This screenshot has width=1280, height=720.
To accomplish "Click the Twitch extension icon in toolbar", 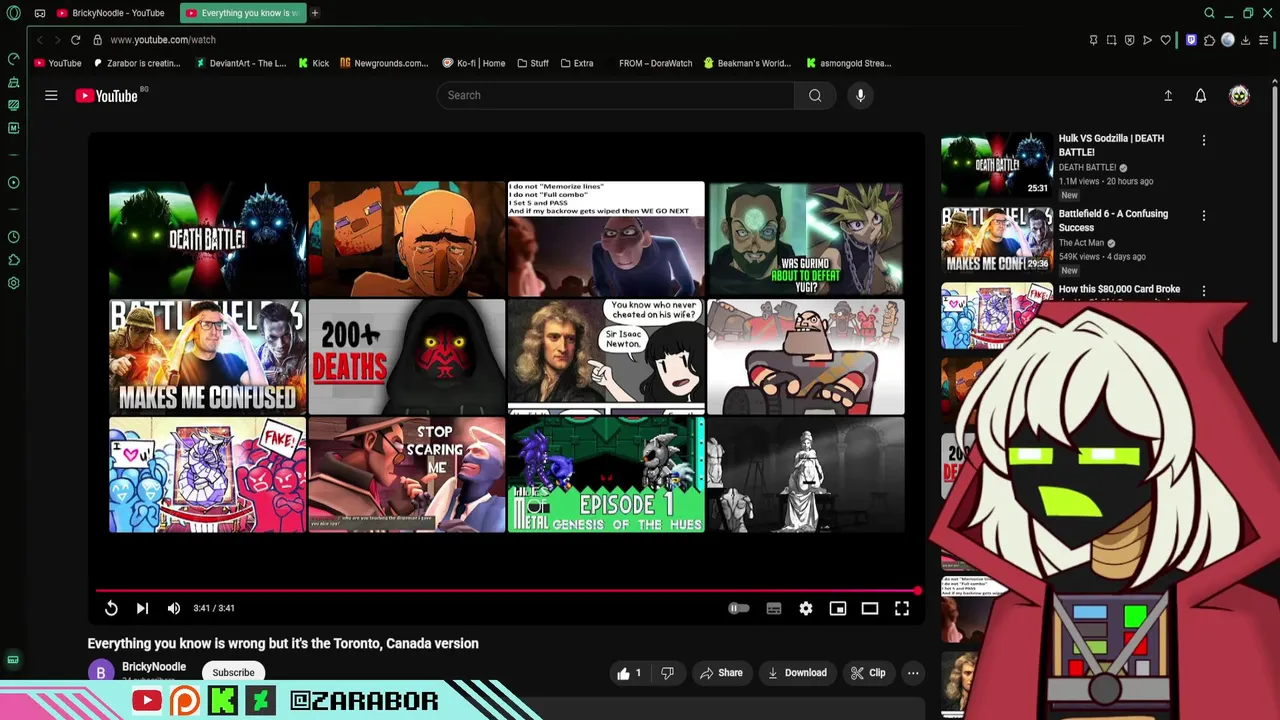I will (x=1191, y=40).
